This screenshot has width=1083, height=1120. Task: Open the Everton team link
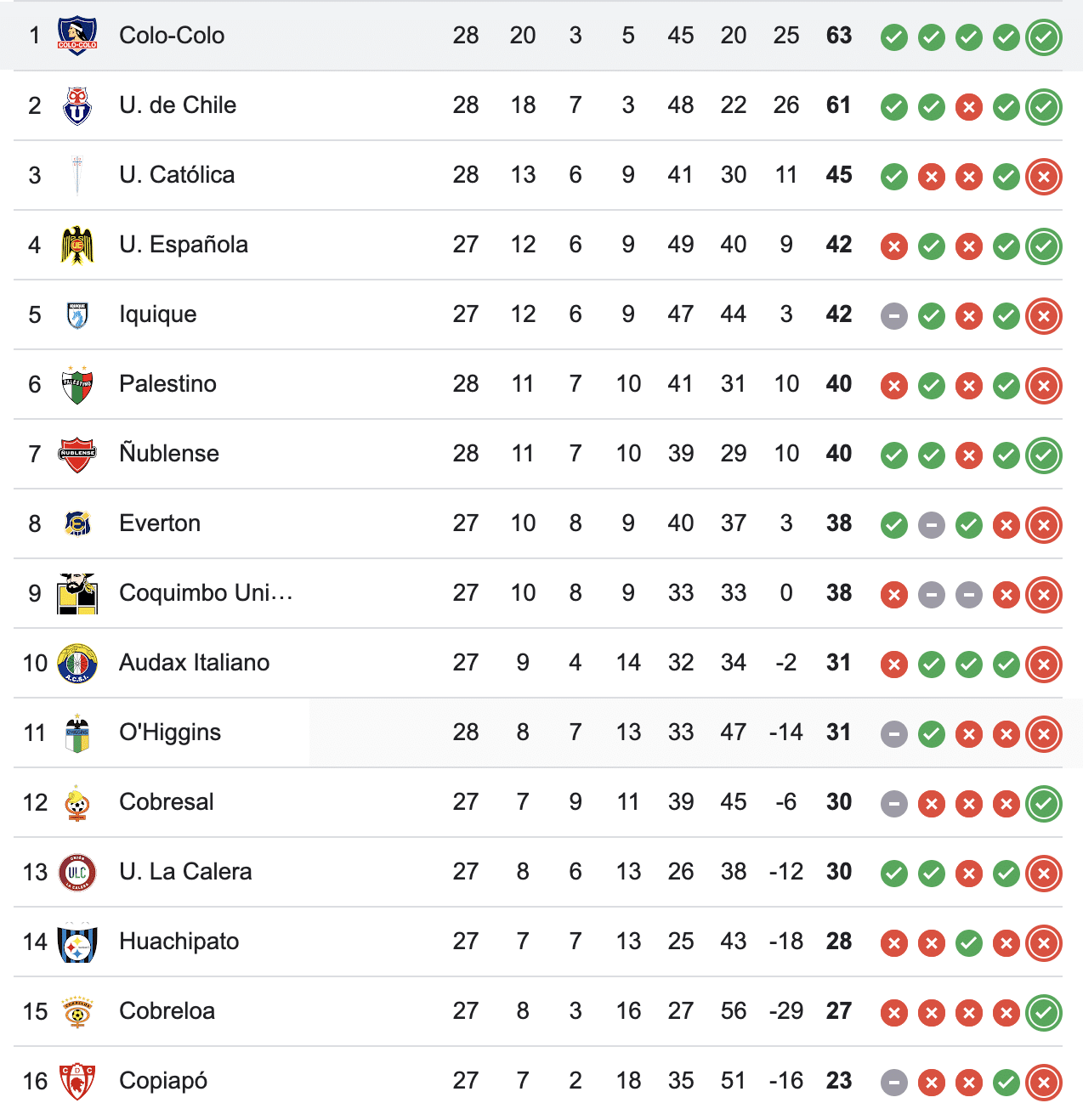[x=160, y=523]
